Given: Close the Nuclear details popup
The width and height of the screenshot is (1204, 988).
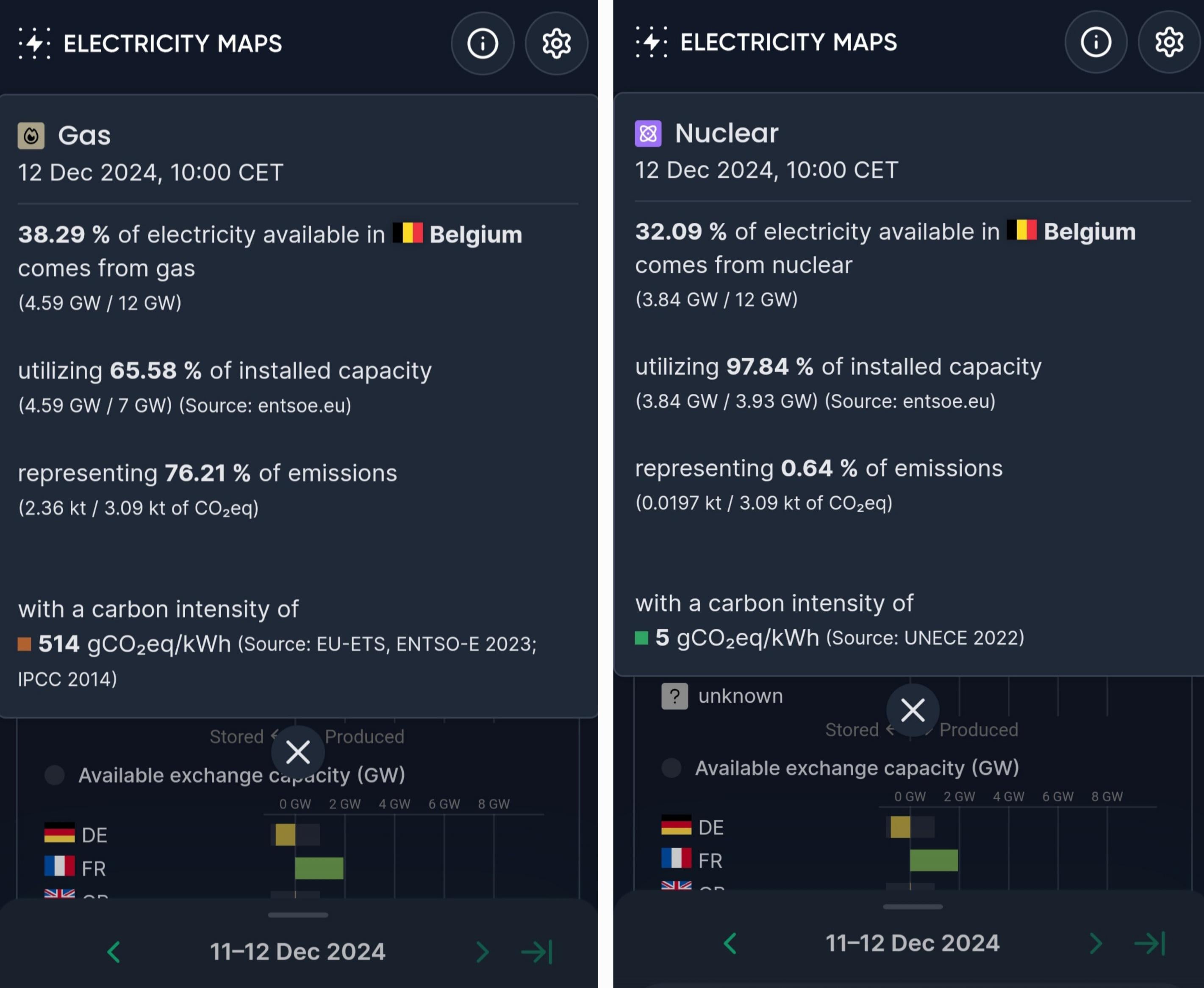Looking at the screenshot, I should 913,710.
